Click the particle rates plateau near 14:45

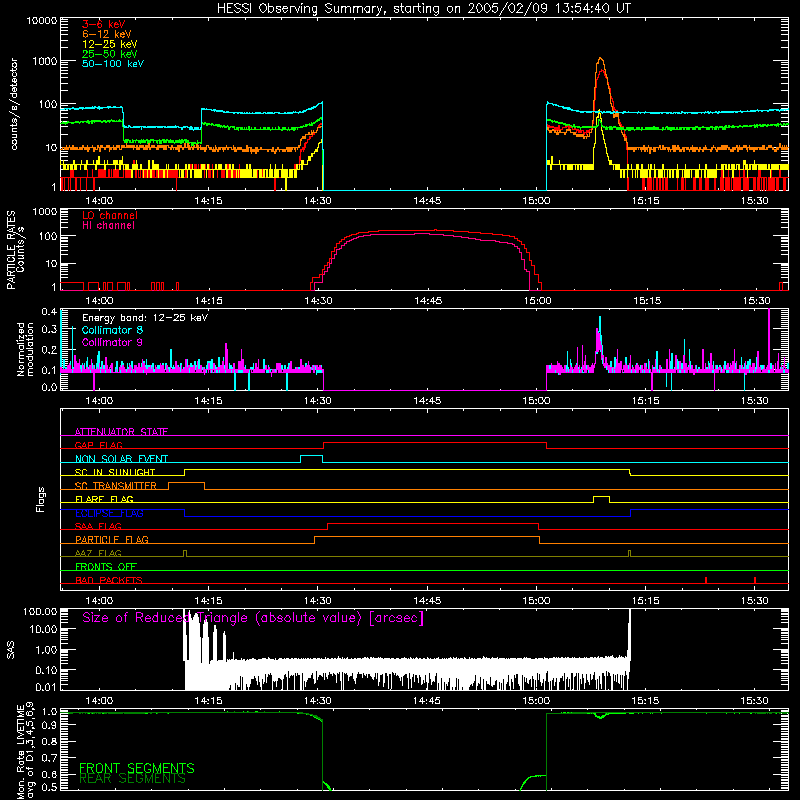(x=428, y=232)
